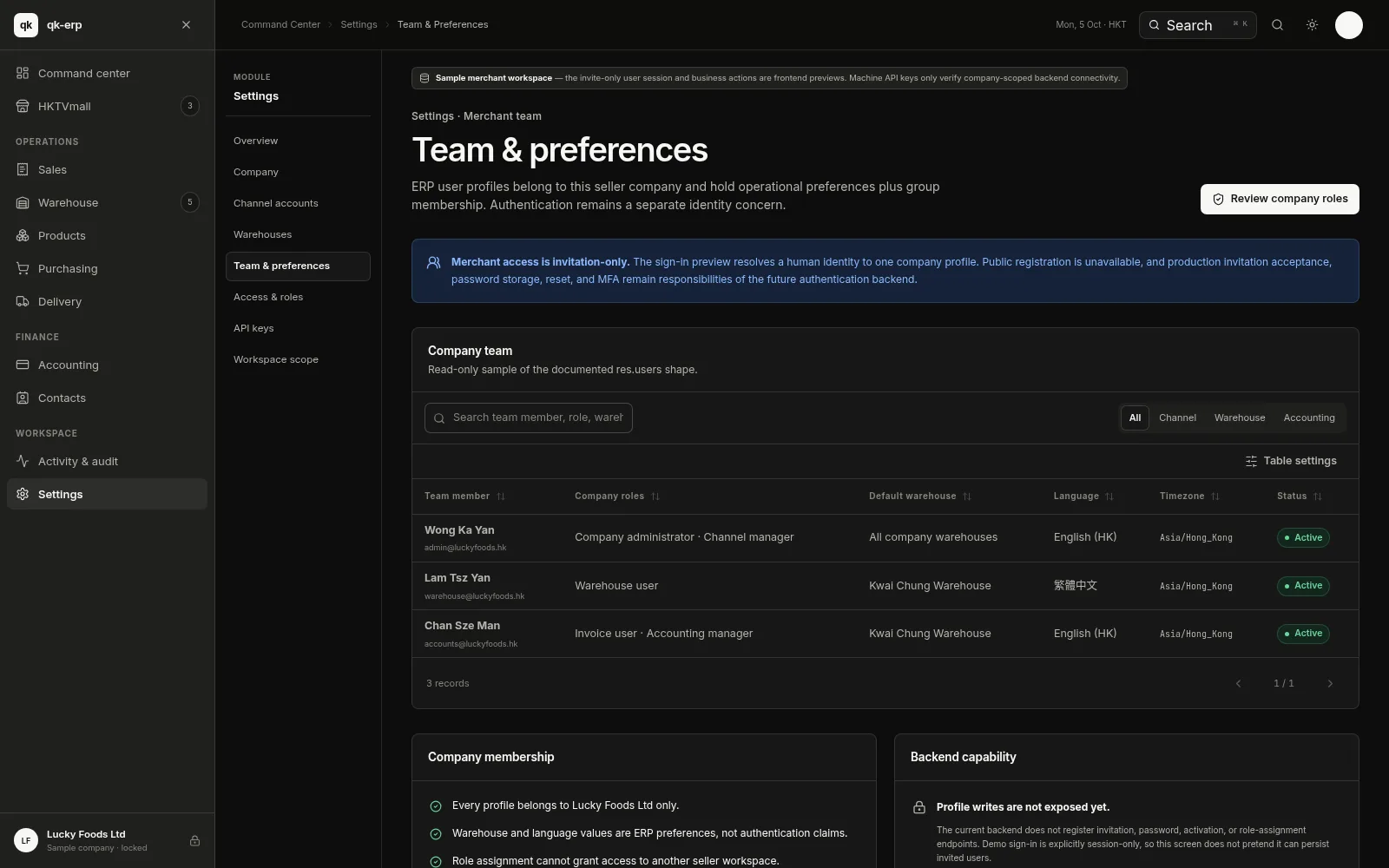Screen dimensions: 1389x868
Task: Click the 繁體中文 language cell
Action: click(x=1076, y=586)
